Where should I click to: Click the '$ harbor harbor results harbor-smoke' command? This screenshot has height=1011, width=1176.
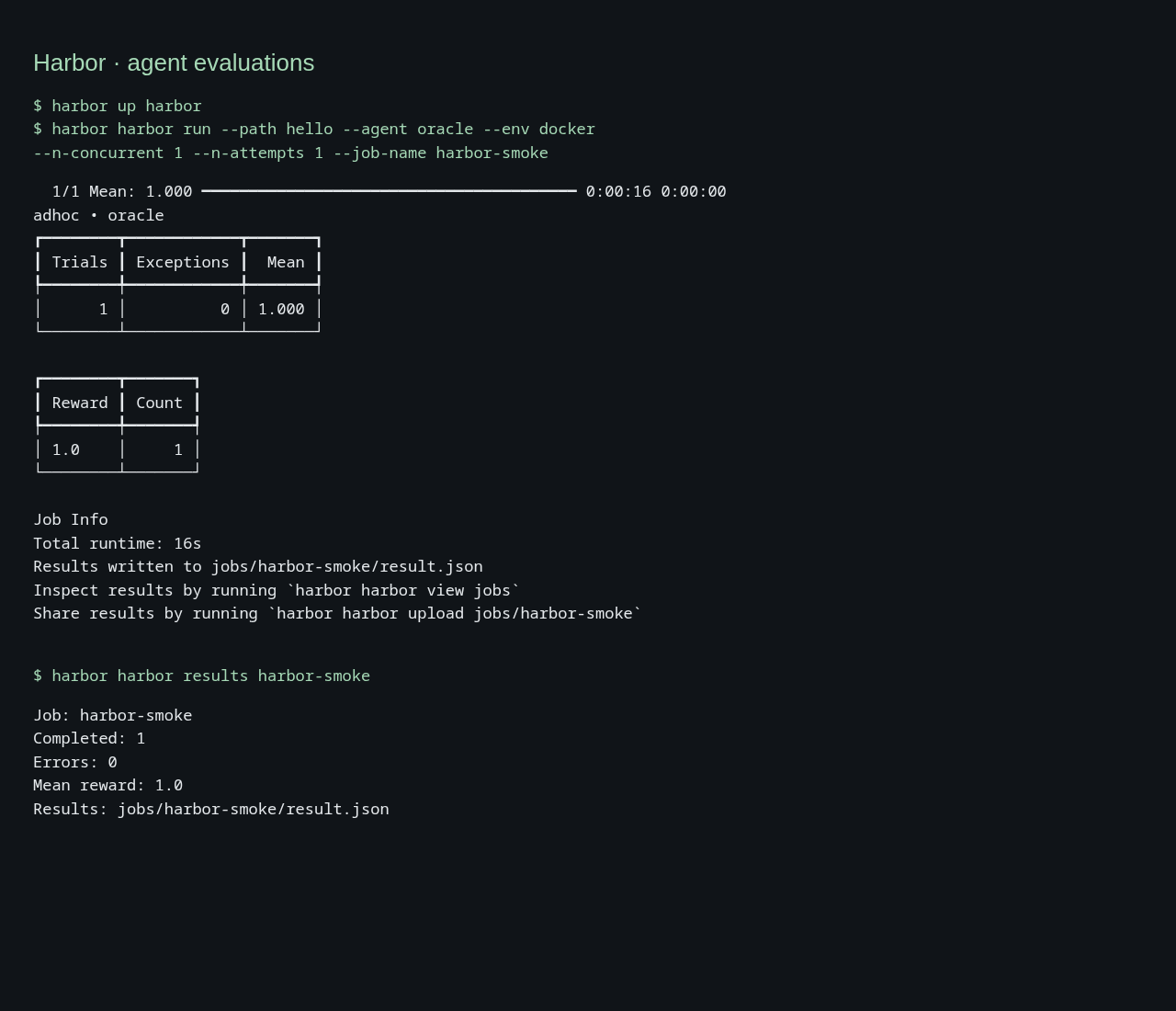tap(202, 676)
